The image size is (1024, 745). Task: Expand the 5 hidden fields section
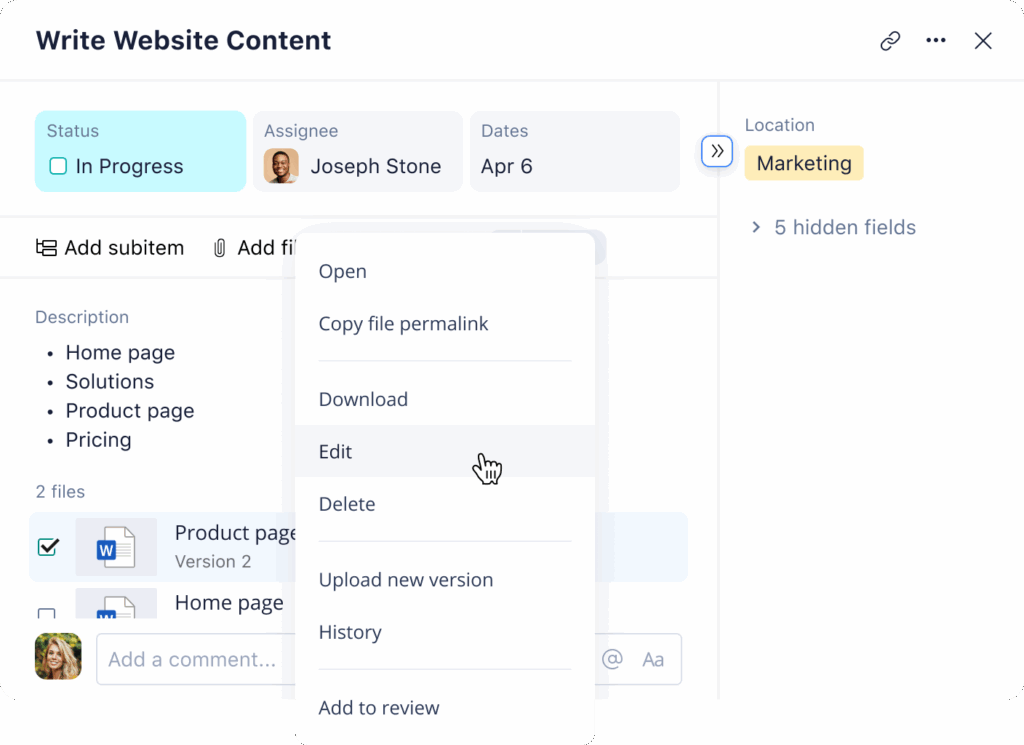tap(756, 228)
